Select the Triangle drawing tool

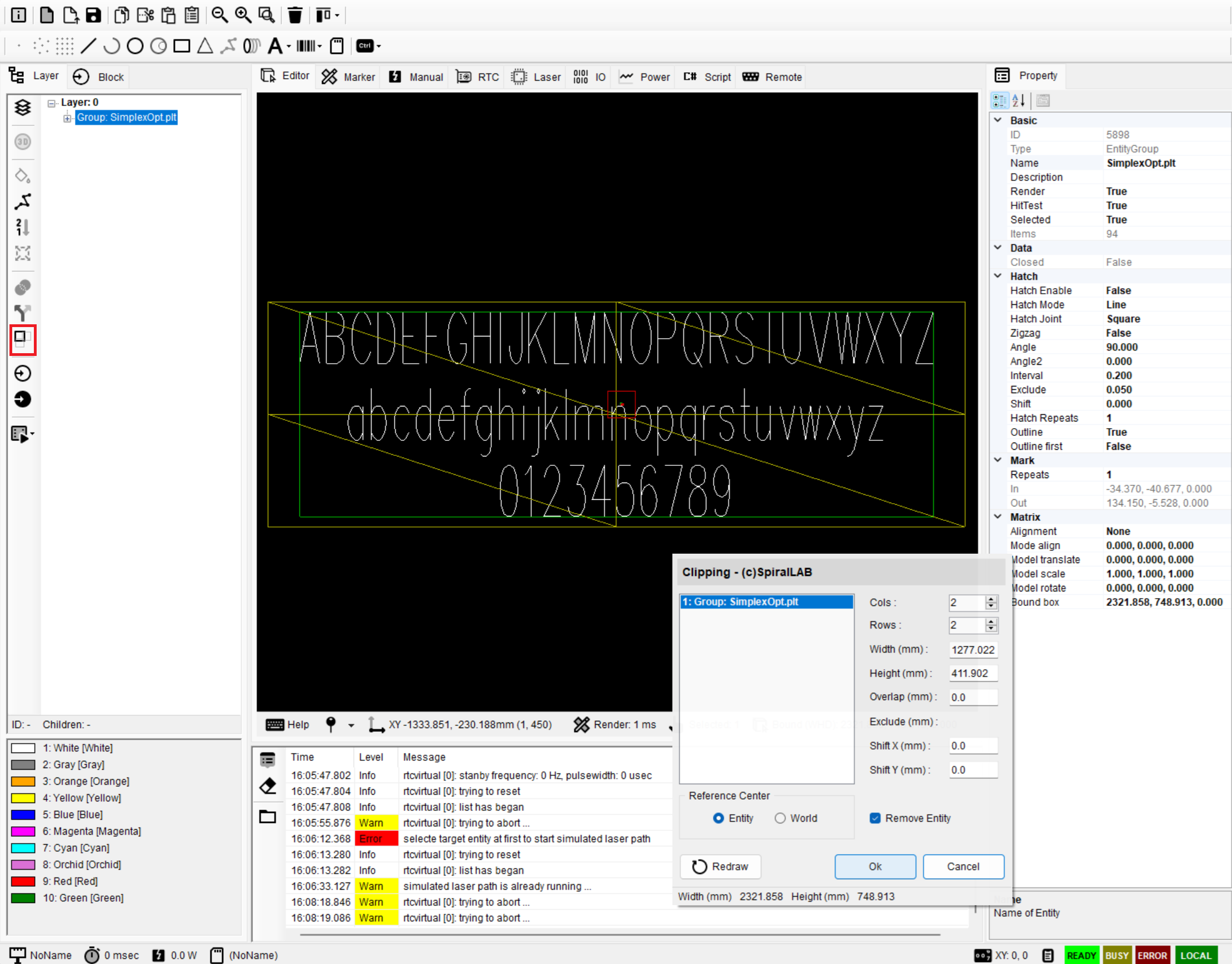click(x=205, y=46)
